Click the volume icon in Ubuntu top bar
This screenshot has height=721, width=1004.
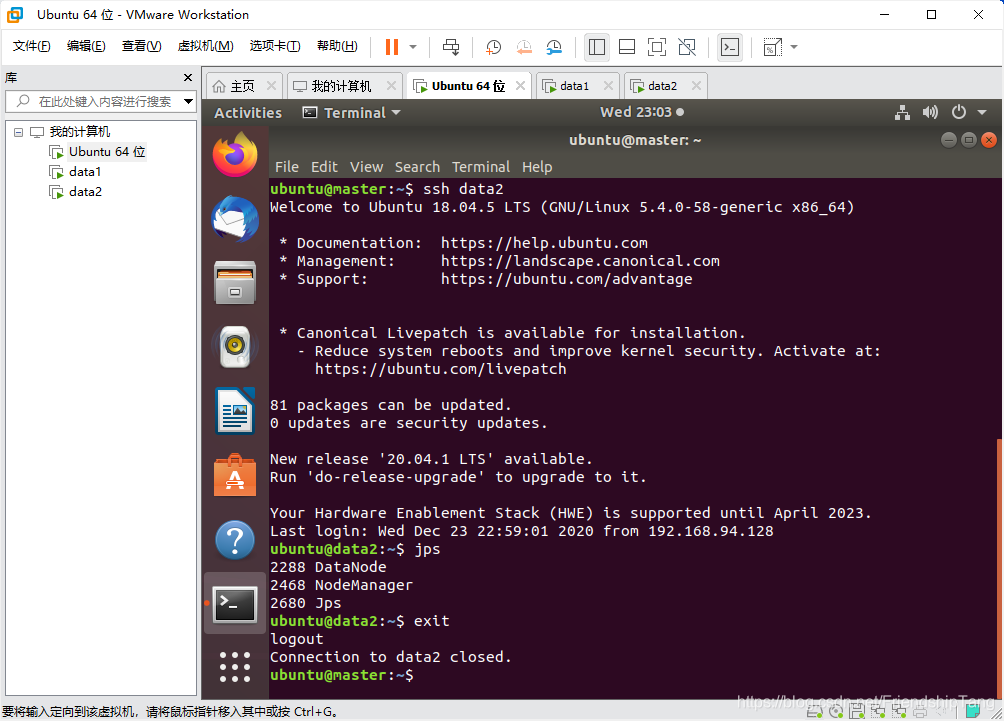tap(930, 113)
